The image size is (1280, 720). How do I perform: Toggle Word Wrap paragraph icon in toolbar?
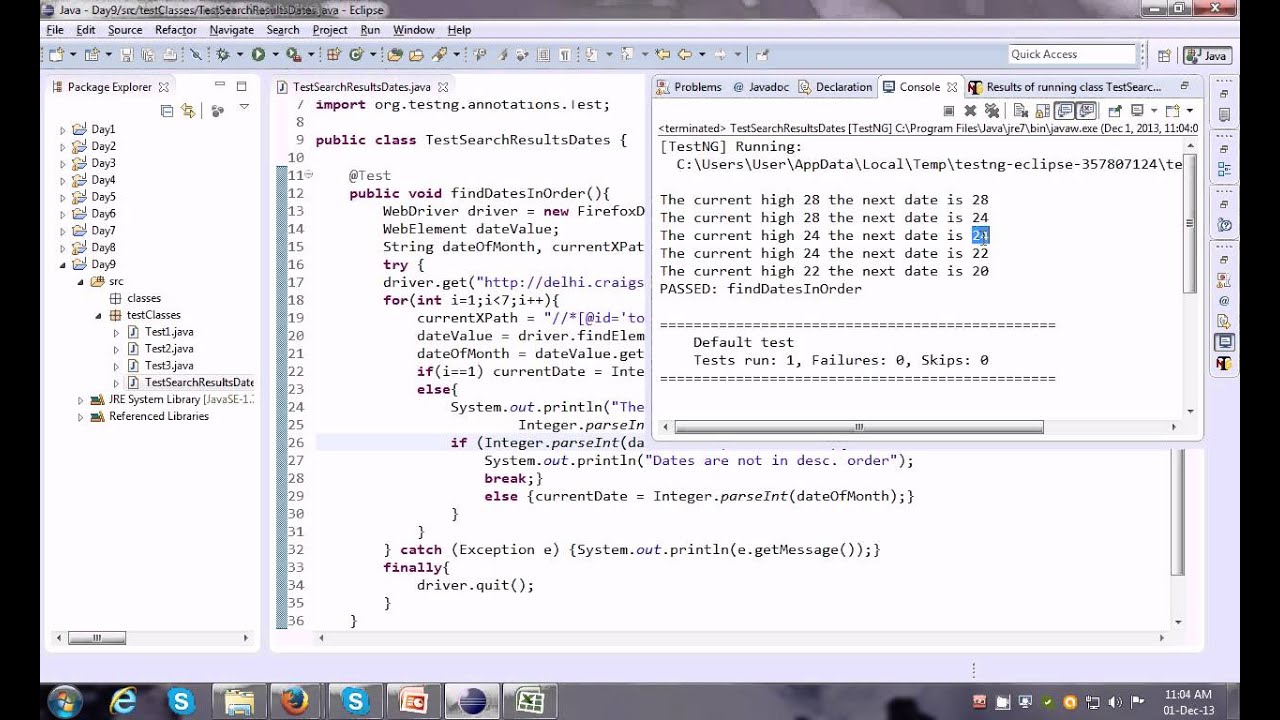[x=564, y=55]
